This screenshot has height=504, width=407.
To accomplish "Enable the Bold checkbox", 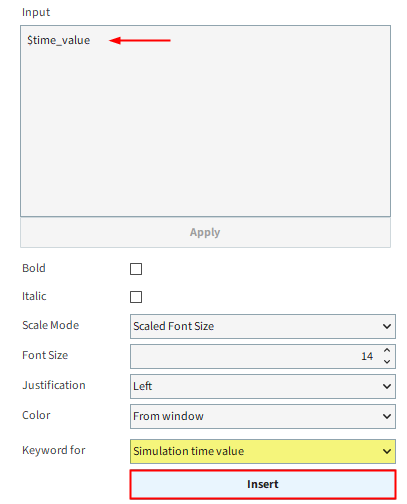I will point(136,269).
